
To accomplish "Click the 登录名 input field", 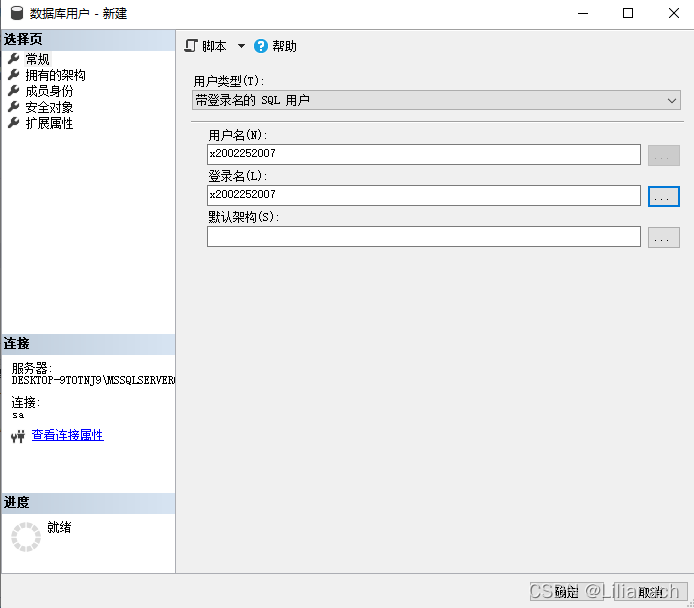I will [424, 196].
